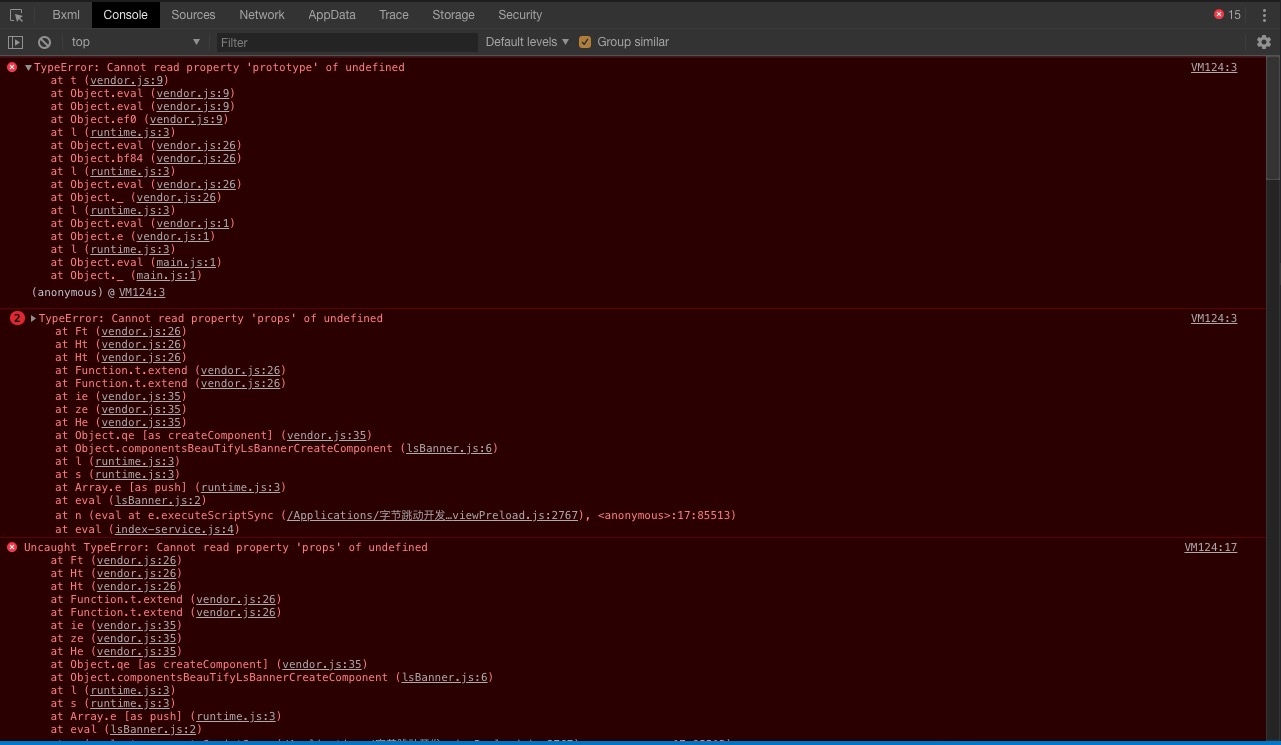Switch to the Sources tab

193,15
